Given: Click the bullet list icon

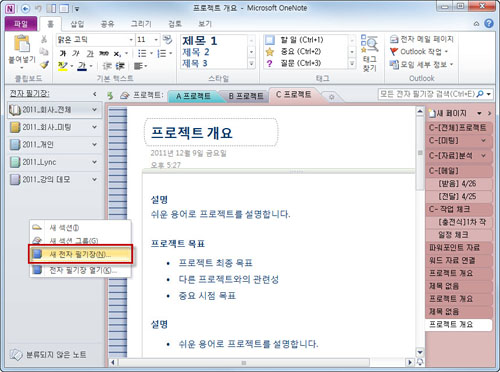Looking at the screenshot, I should pos(142,53).
